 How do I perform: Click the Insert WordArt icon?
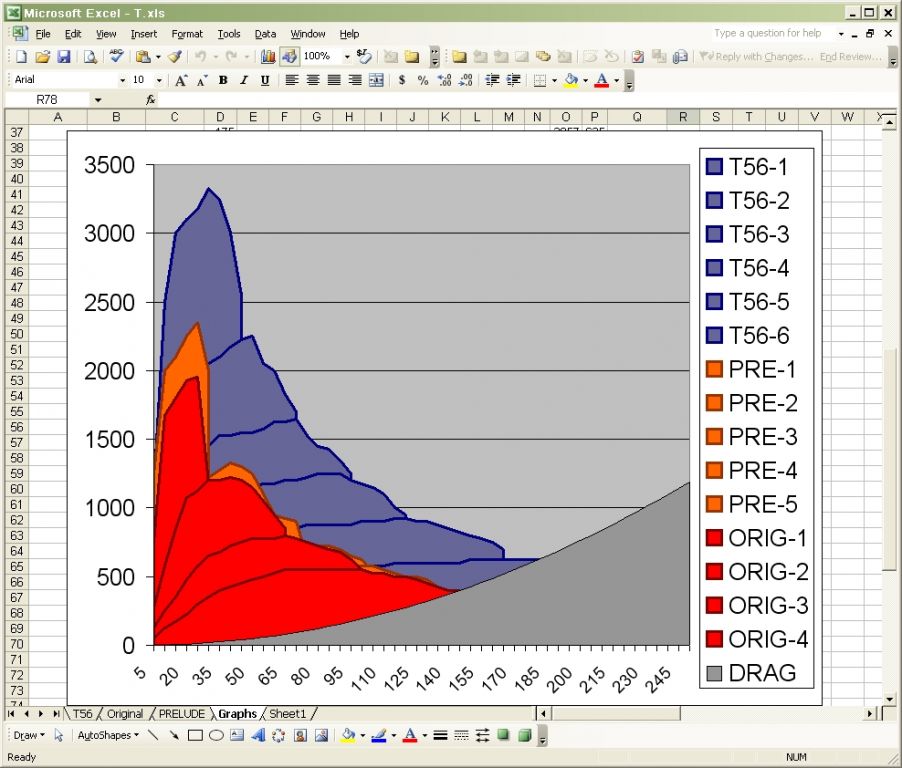[x=258, y=736]
